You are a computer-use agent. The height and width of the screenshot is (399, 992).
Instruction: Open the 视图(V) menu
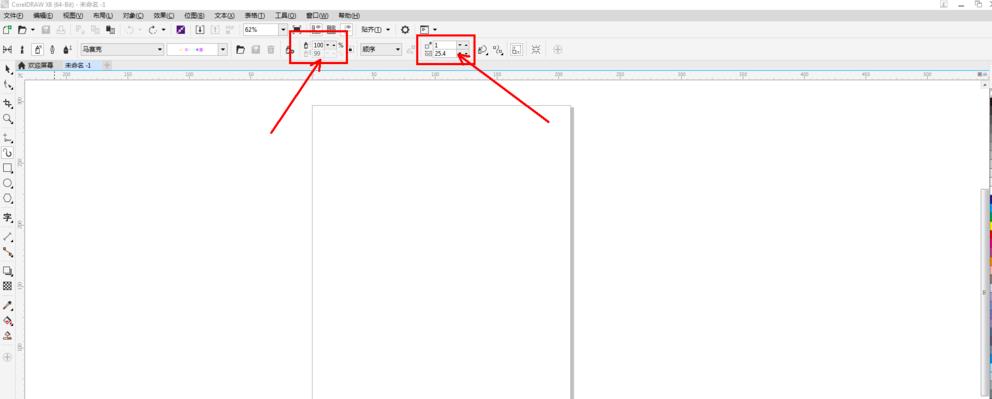(73, 15)
